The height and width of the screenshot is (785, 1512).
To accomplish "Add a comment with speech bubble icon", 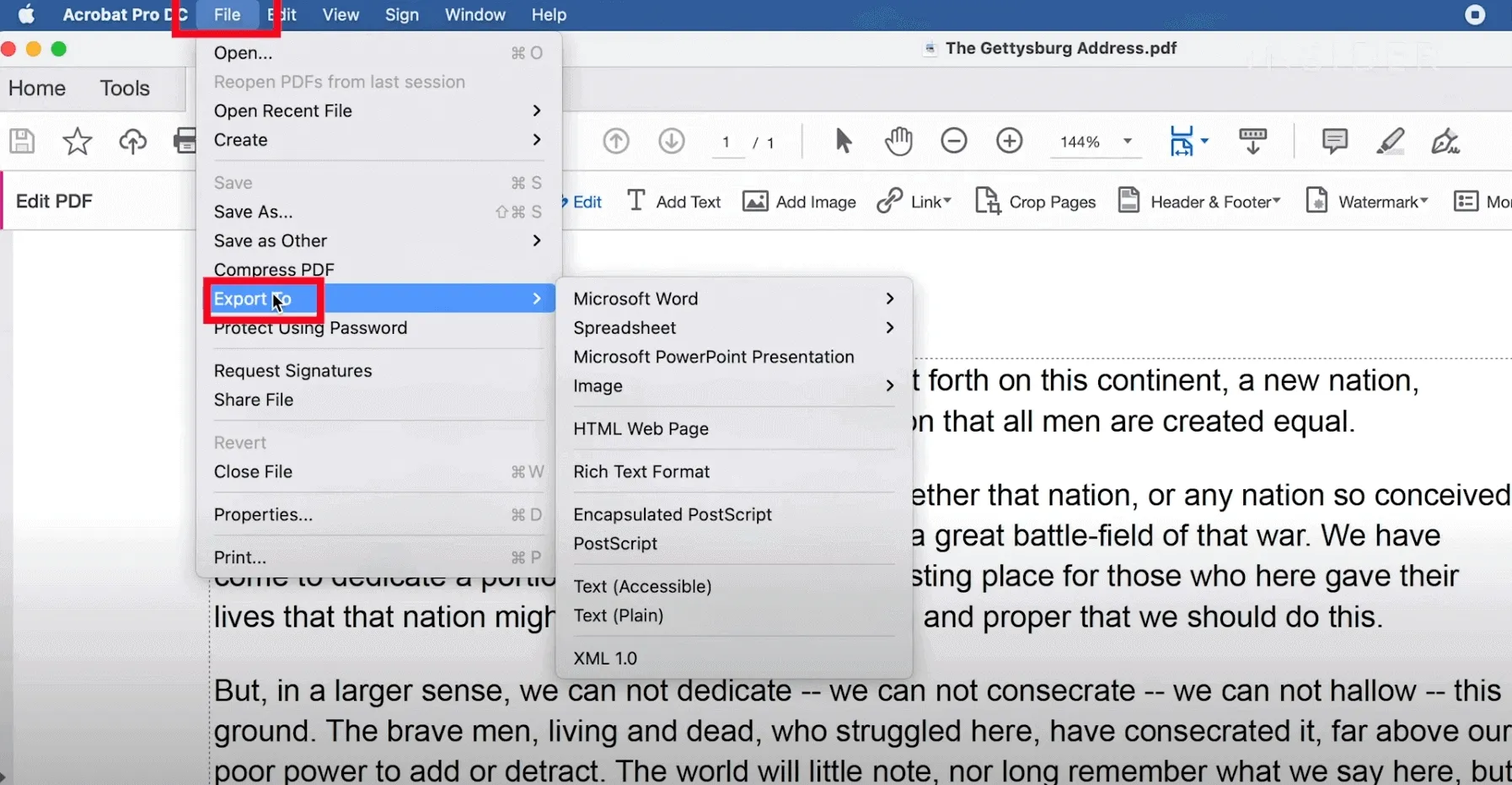I will tap(1335, 141).
